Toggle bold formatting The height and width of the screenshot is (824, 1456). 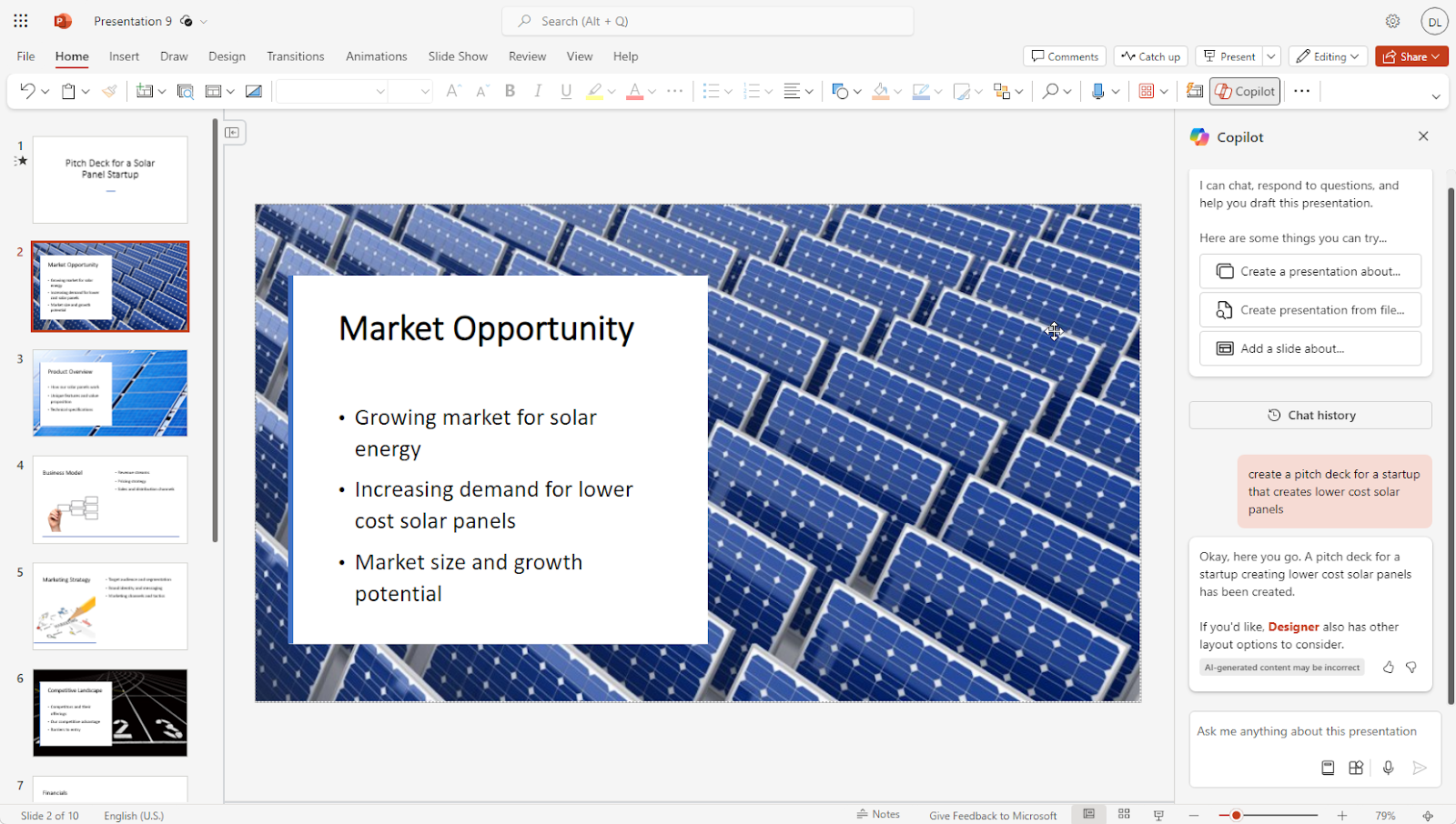(x=510, y=91)
